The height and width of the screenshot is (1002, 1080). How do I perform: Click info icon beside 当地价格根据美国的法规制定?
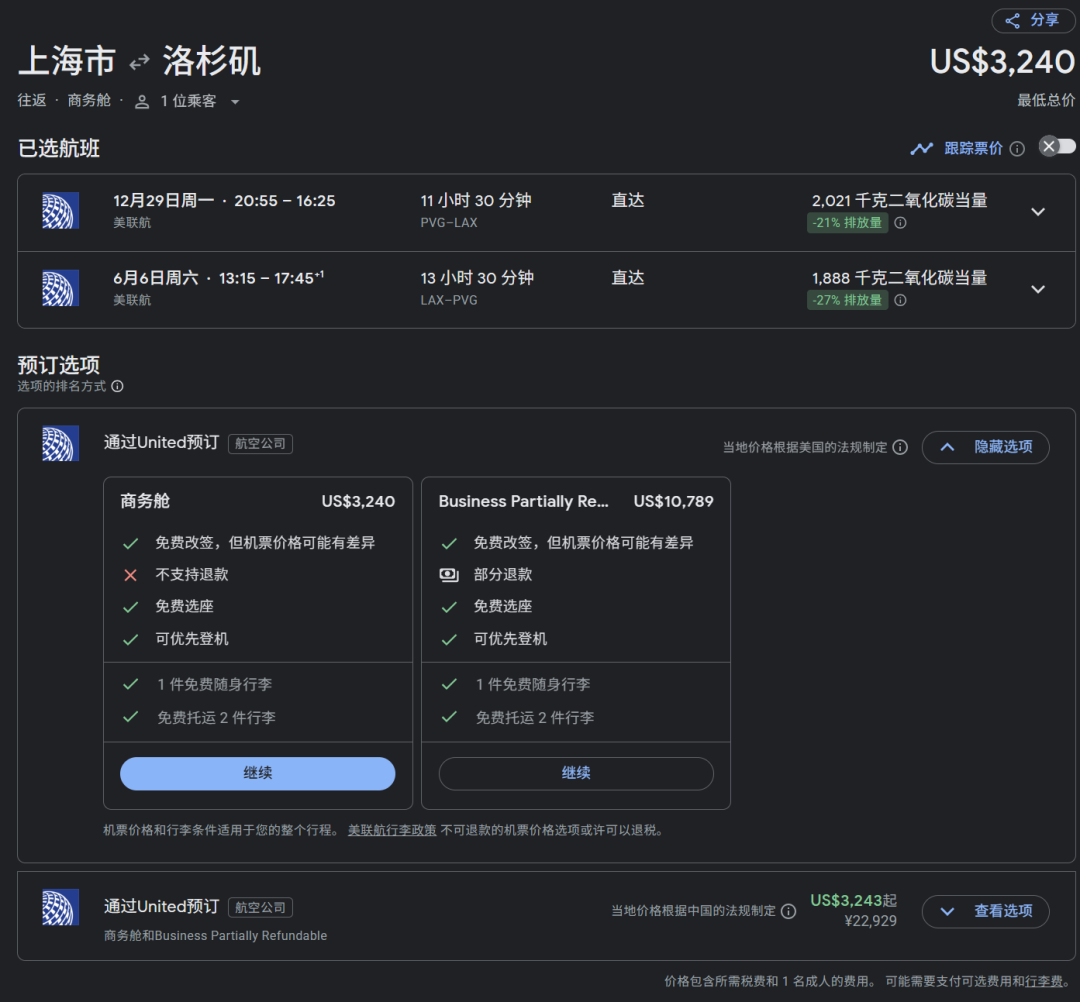pos(900,447)
